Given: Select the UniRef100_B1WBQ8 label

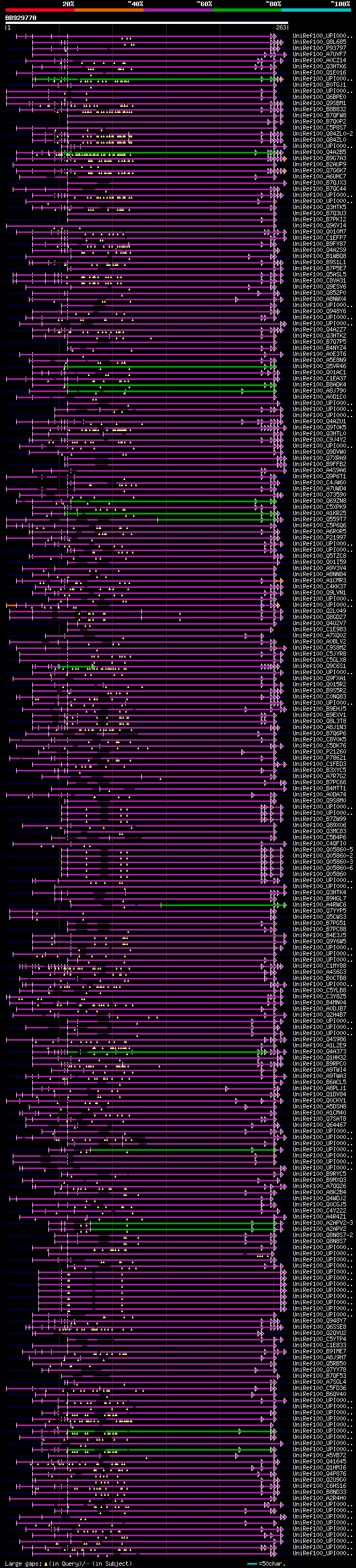Looking at the screenshot, I should click(319, 256).
